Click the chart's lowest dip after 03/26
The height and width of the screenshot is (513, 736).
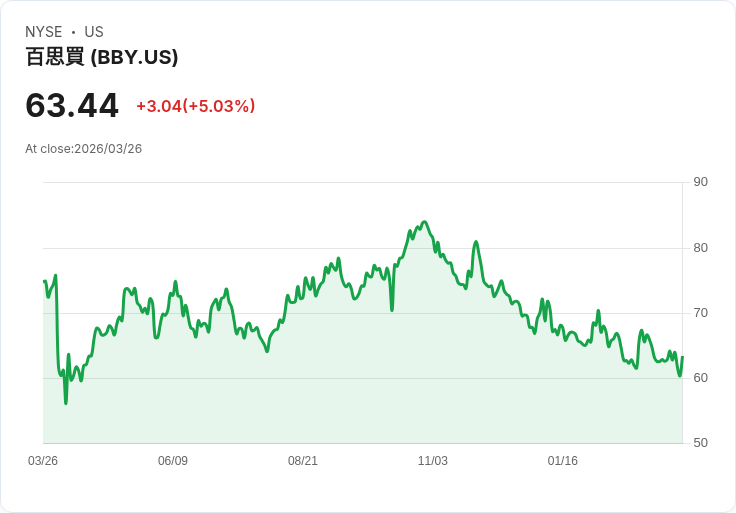tap(66, 403)
